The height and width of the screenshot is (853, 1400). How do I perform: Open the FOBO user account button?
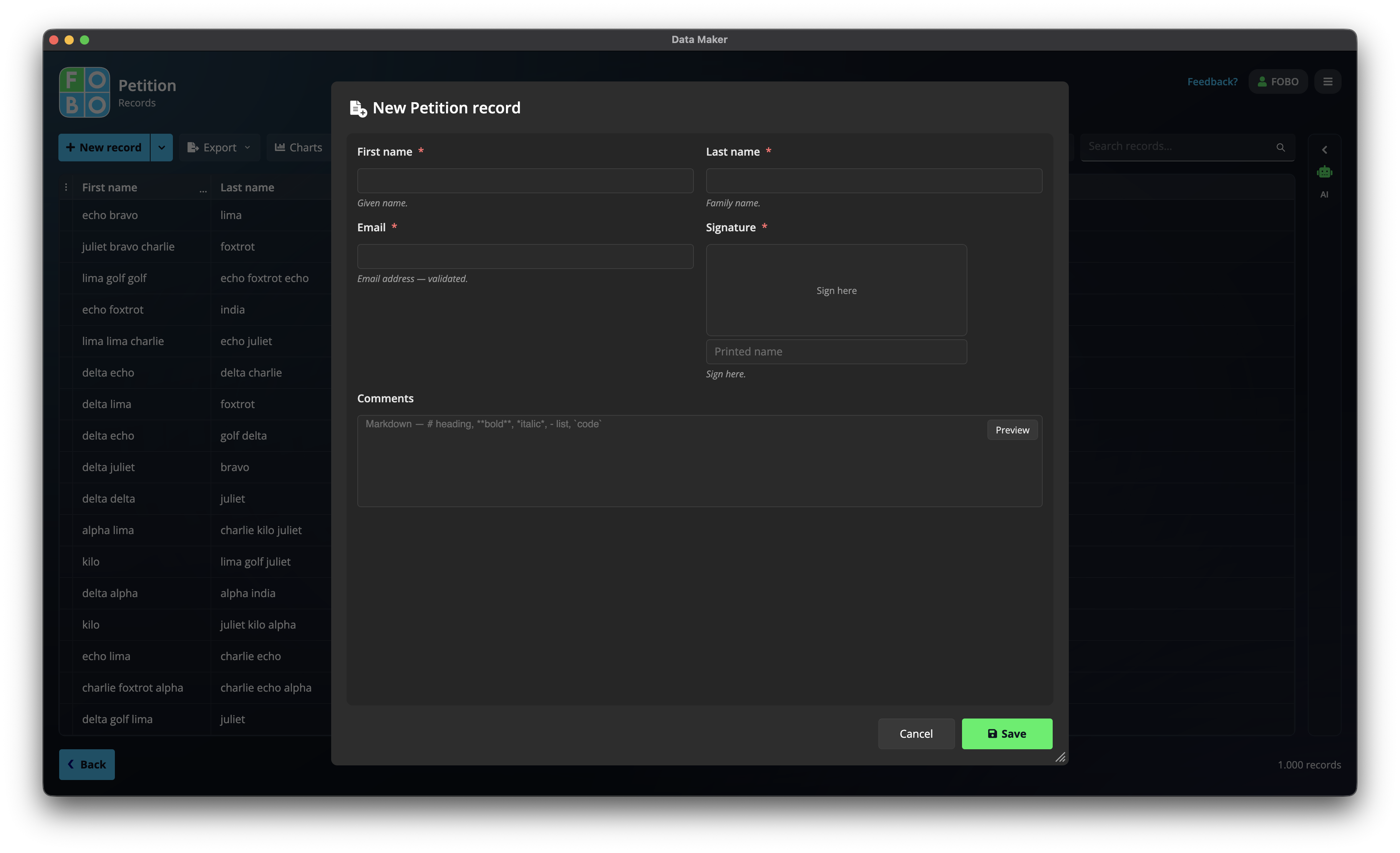click(1278, 81)
